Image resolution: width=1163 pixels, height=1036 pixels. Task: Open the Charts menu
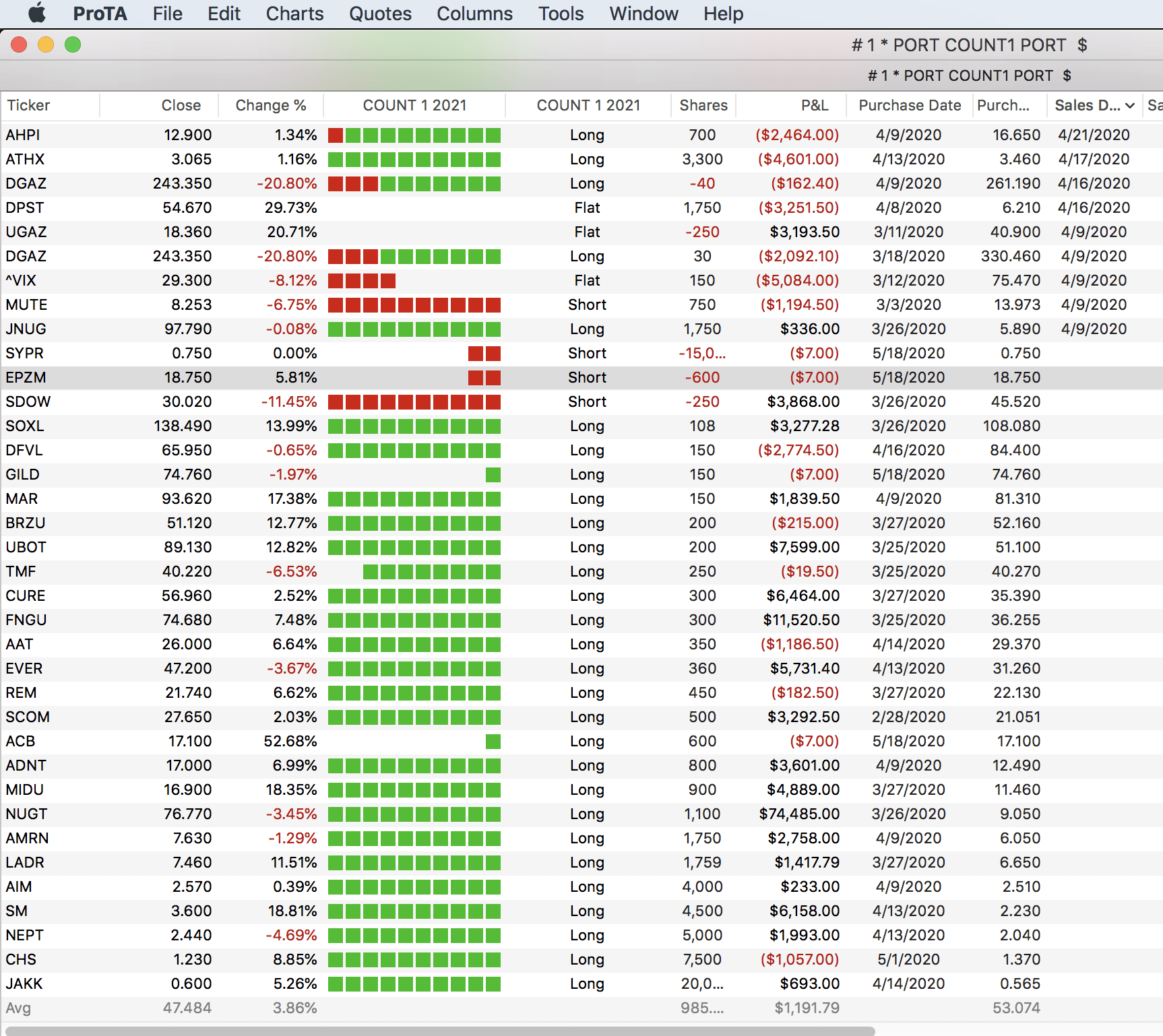click(x=294, y=13)
